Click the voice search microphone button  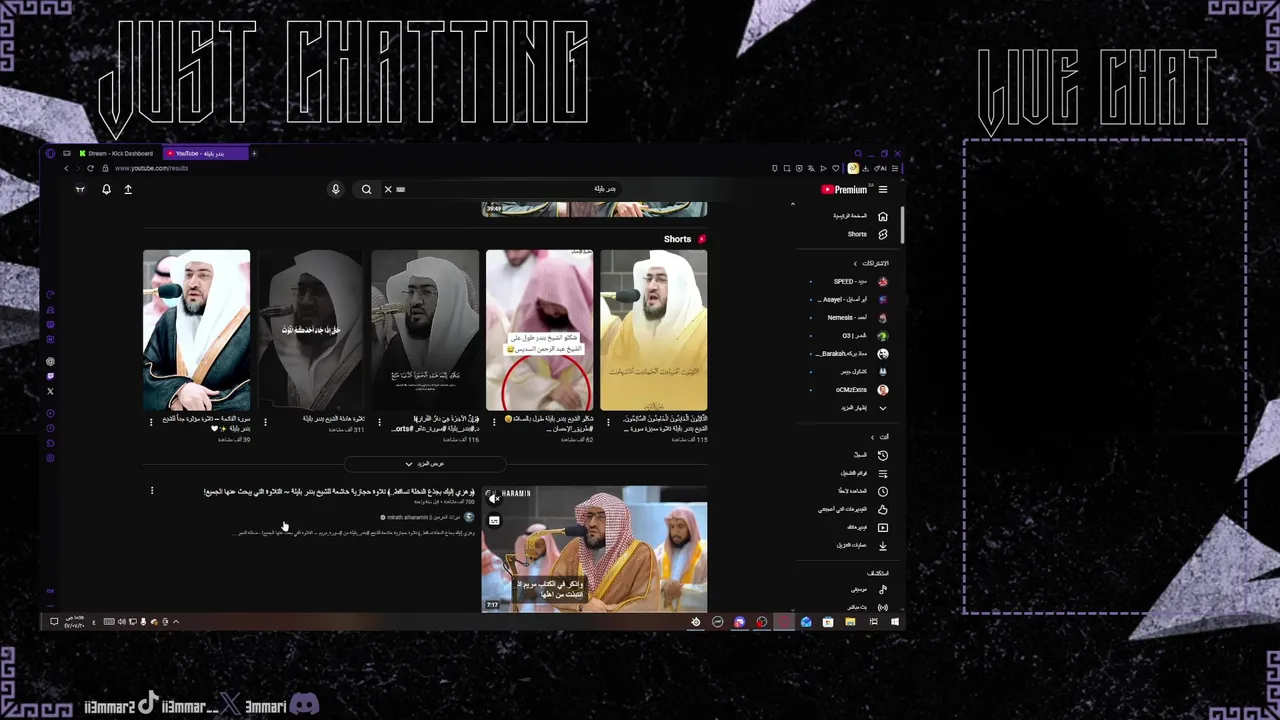(336, 189)
